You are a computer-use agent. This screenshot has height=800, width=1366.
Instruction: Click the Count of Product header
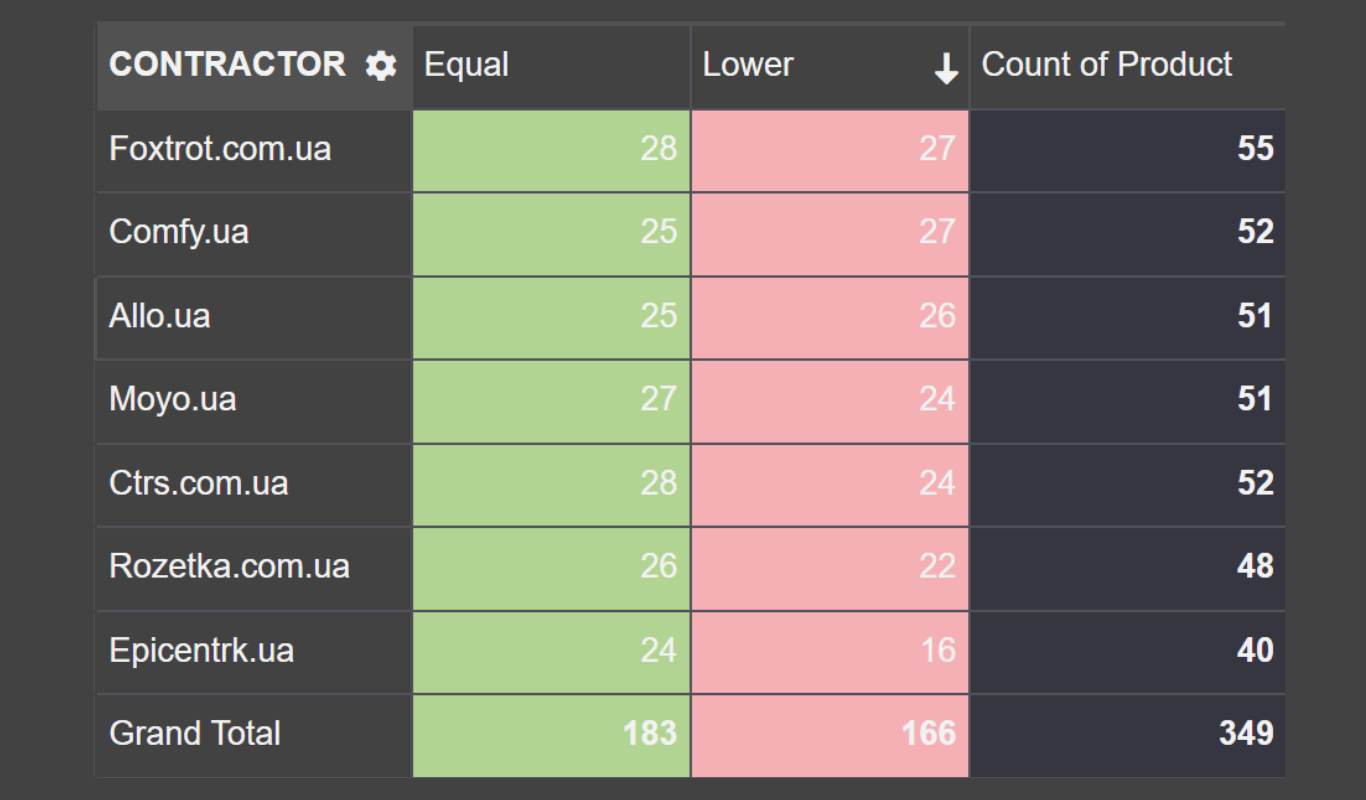click(x=1107, y=66)
